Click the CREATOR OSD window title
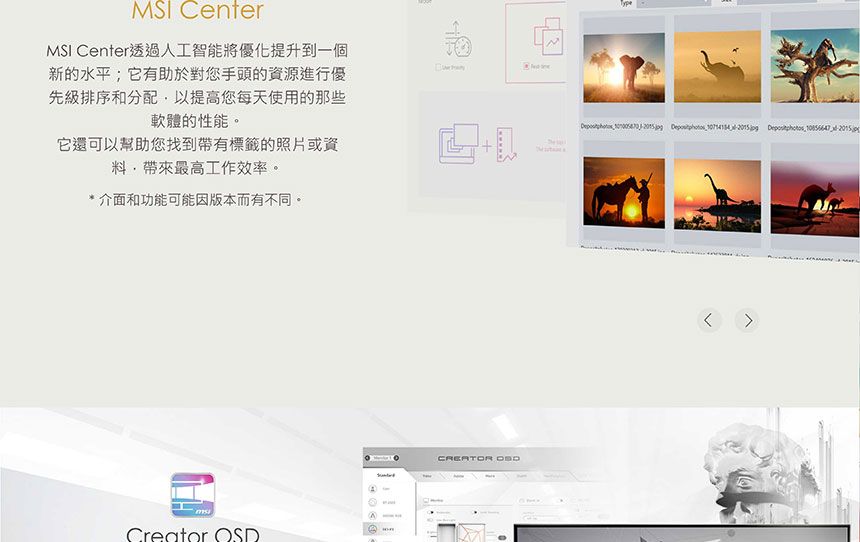The width and height of the screenshot is (860, 542). (478, 458)
